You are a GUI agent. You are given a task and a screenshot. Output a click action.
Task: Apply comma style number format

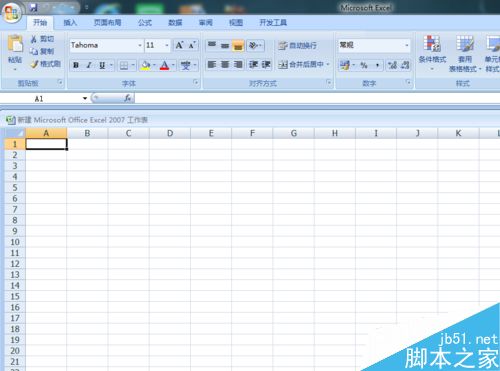[377, 65]
